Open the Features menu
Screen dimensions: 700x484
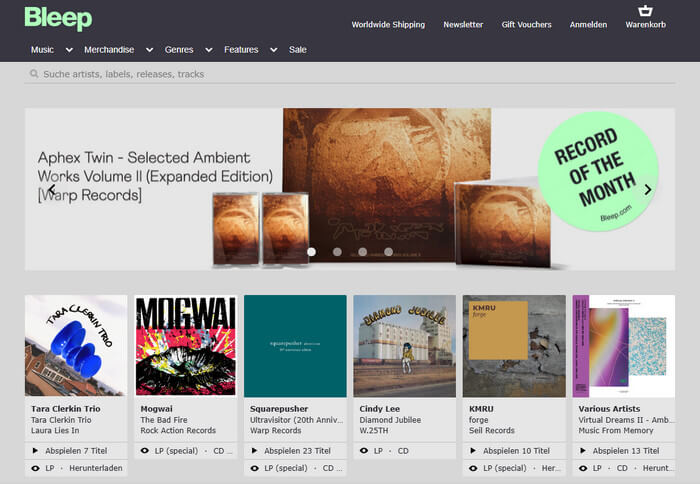pyautogui.click(x=241, y=50)
